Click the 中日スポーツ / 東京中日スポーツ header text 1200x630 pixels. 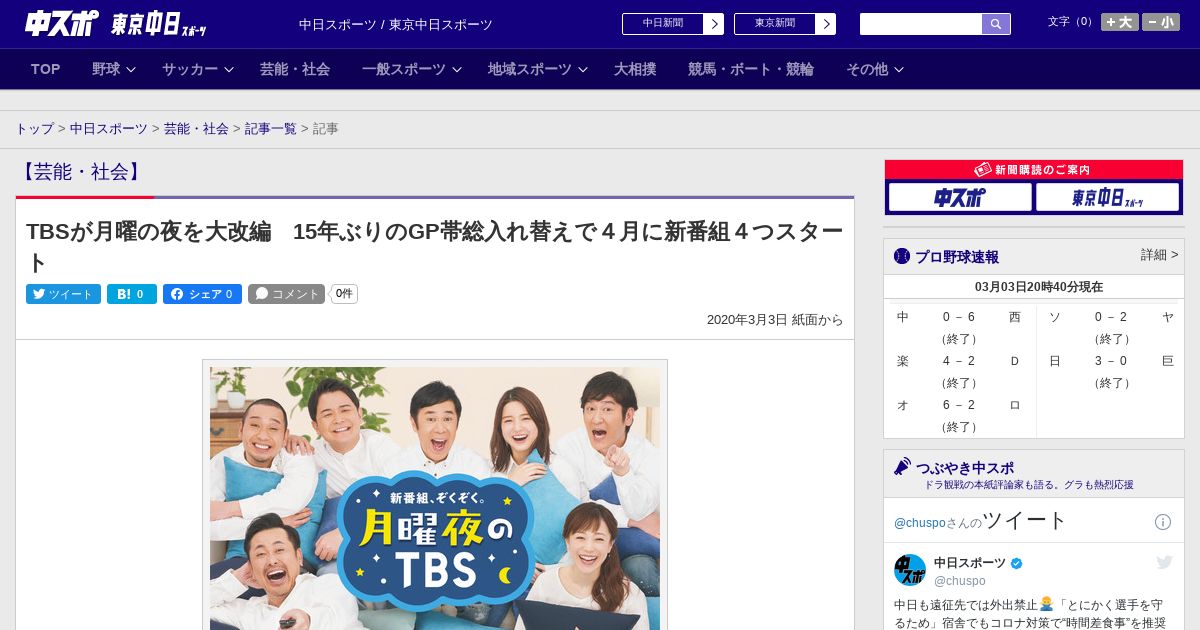pos(396,24)
